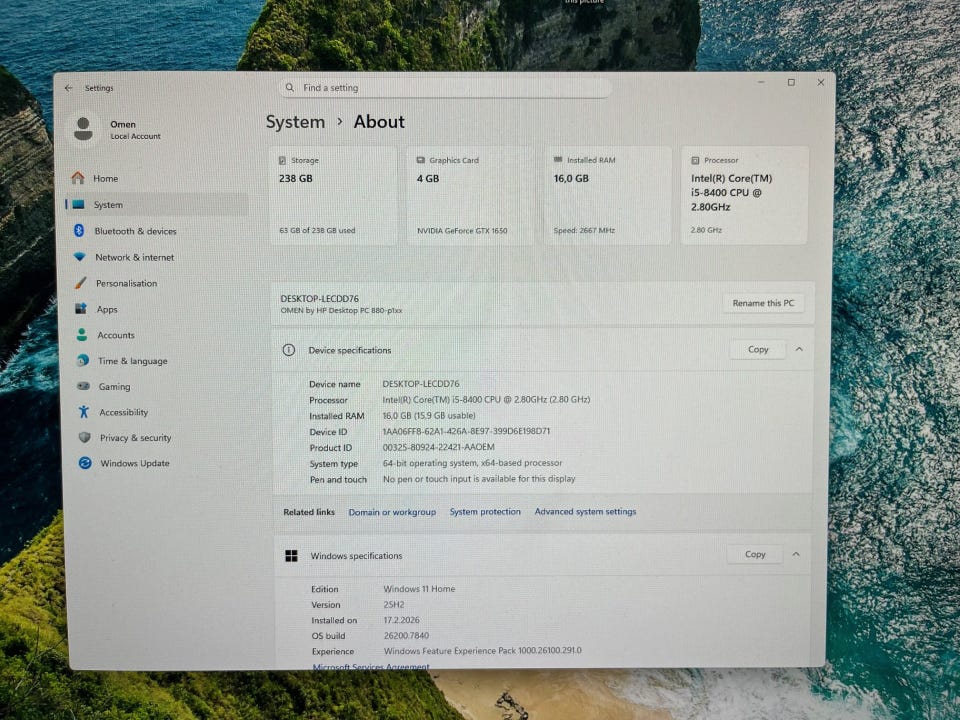The image size is (960, 720).
Task: Click the Accounts person icon
Action: point(82,335)
